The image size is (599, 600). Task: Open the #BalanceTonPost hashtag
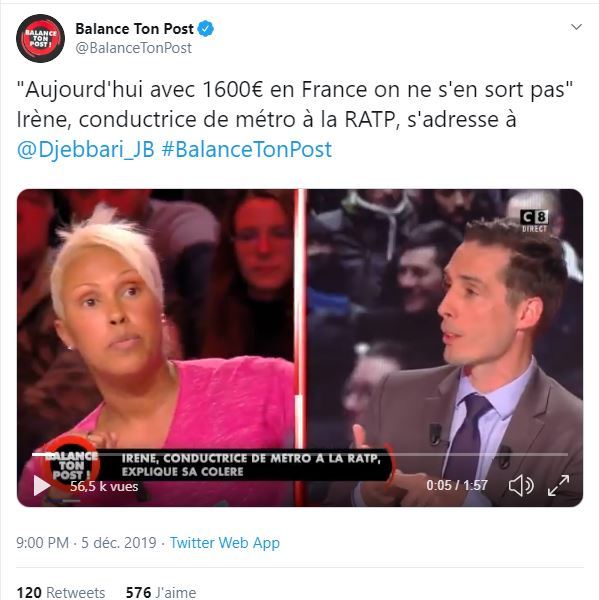click(246, 149)
